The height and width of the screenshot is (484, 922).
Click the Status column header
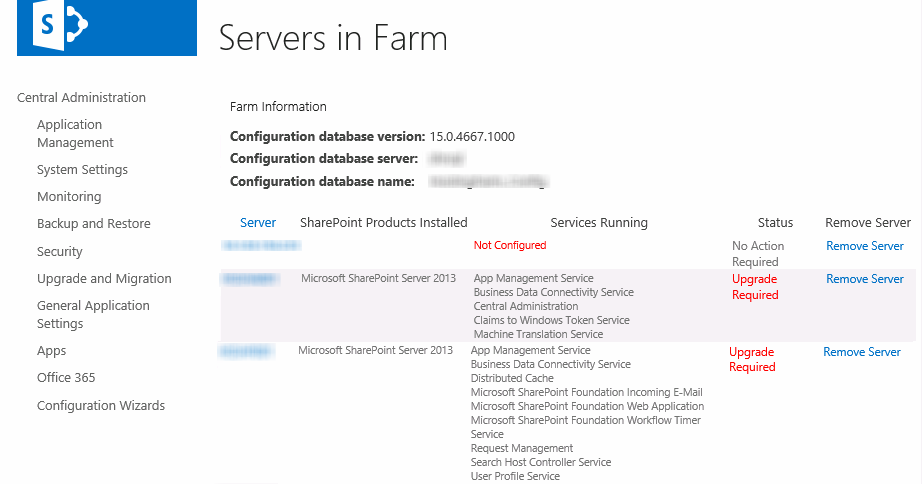(x=775, y=223)
